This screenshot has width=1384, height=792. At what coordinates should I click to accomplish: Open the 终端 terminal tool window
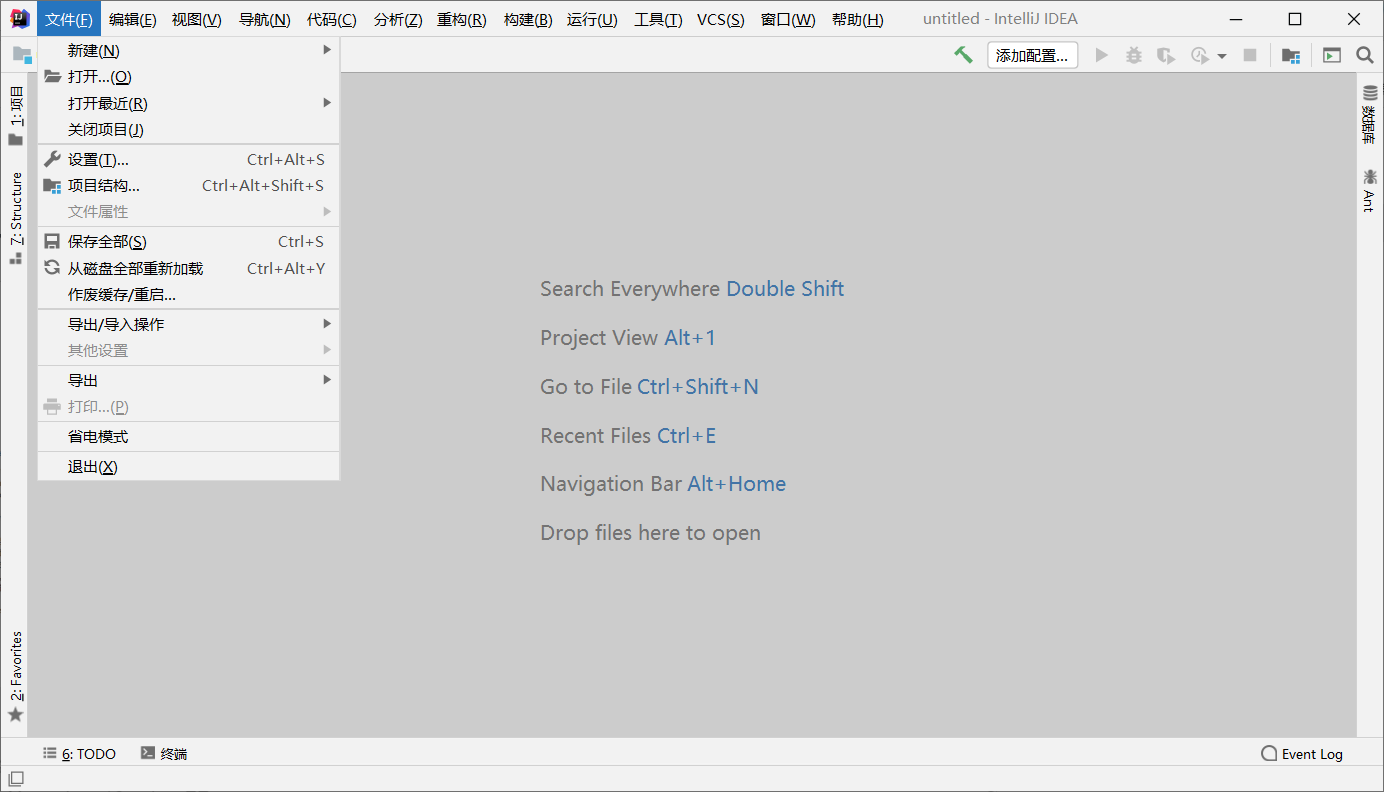164,754
